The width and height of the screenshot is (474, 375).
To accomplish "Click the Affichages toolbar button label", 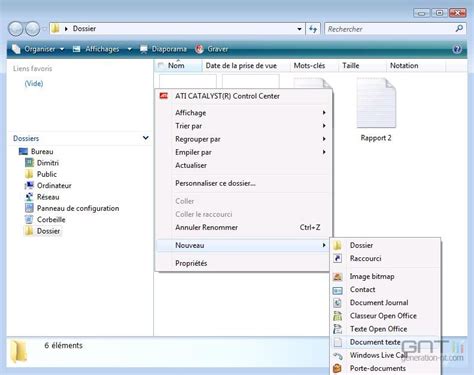I will click(x=102, y=49).
